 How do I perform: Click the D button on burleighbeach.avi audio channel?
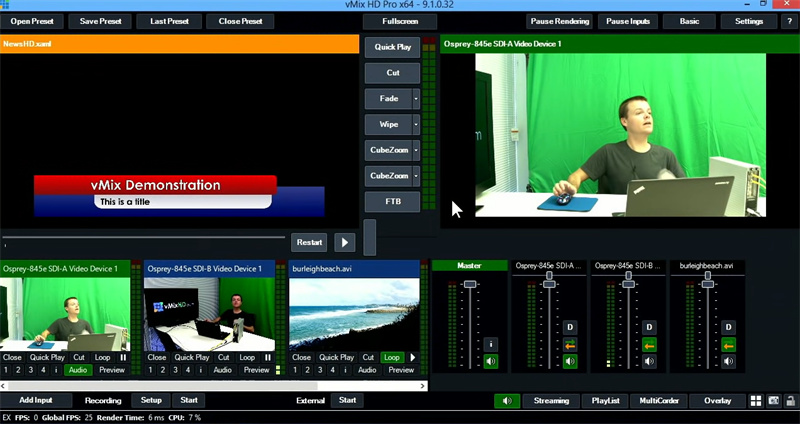click(x=729, y=327)
